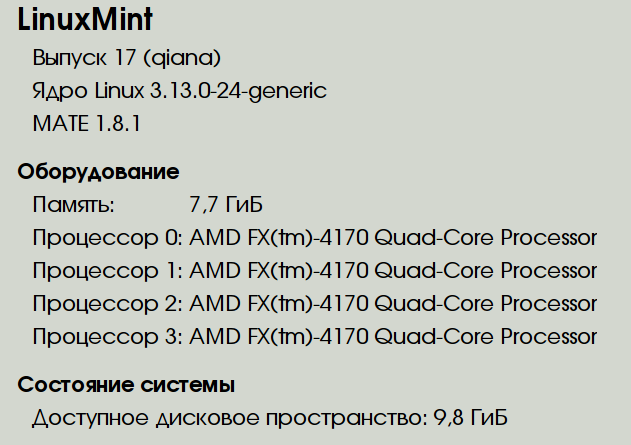Screen dimensions: 631x445
Task: Click the 'Процессор 1:' label
Action: (107, 271)
